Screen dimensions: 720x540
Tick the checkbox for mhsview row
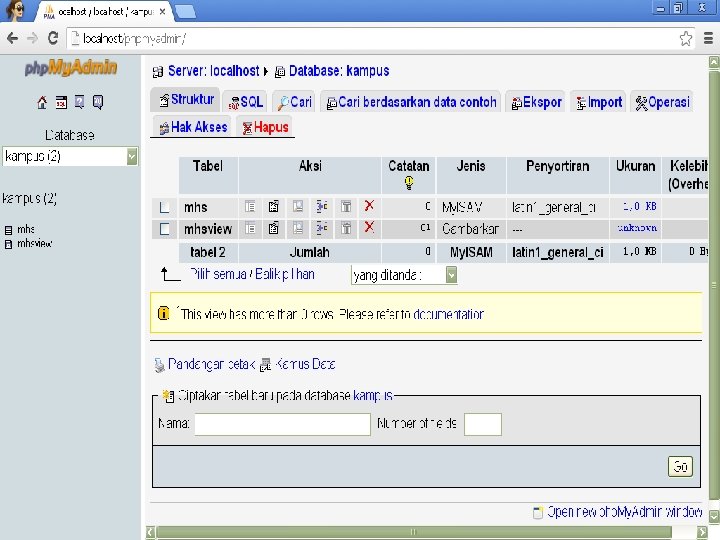click(x=164, y=228)
